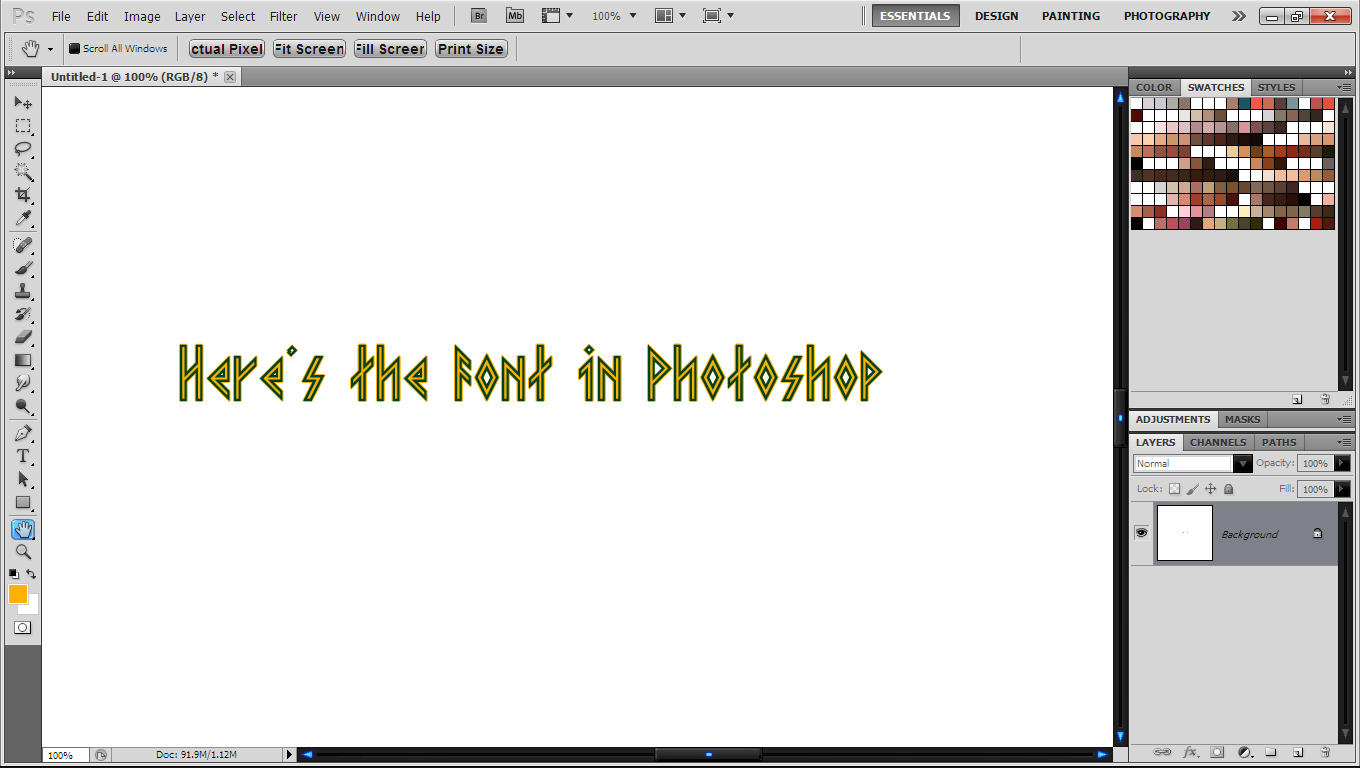Toggle Quick Mask mode
Image resolution: width=1360 pixels, height=768 pixels.
click(x=22, y=627)
